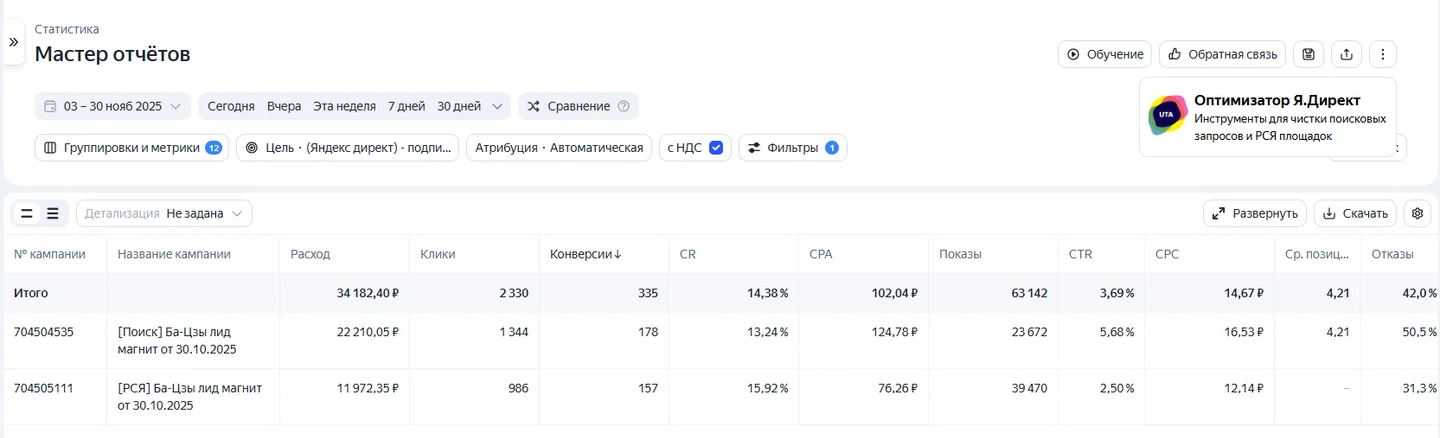Click the spend value 22 210,05 ₽
Screen dimensions: 1440x438
coord(367,331)
